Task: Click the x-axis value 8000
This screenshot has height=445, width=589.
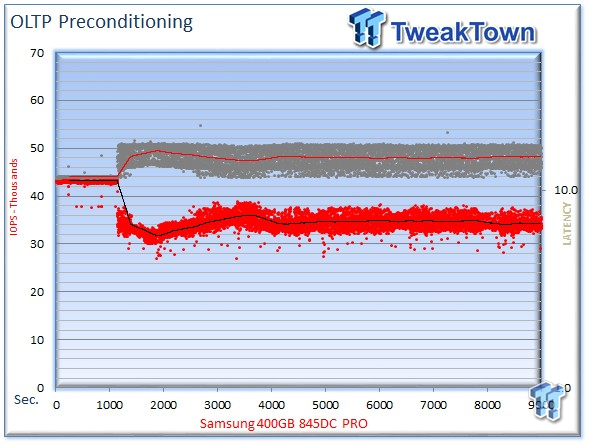Action: click(x=487, y=406)
